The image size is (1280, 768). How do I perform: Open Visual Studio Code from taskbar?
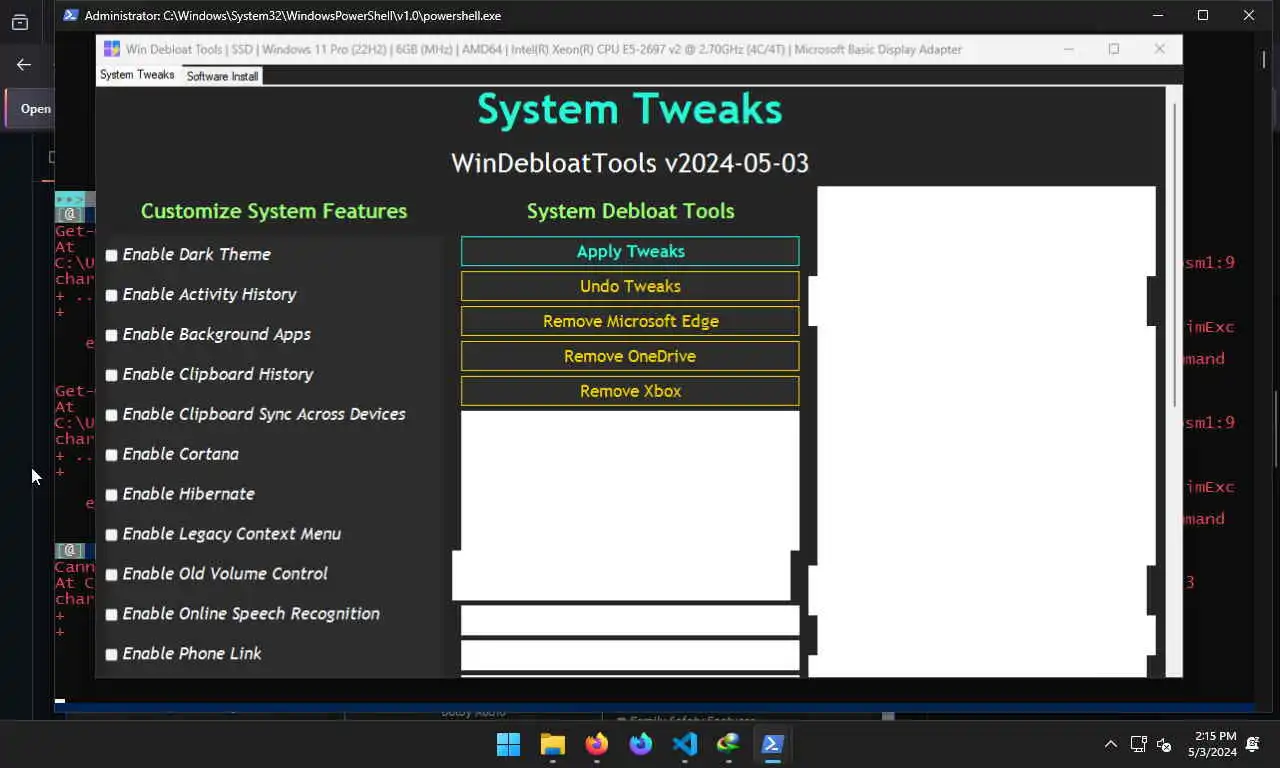tap(685, 744)
